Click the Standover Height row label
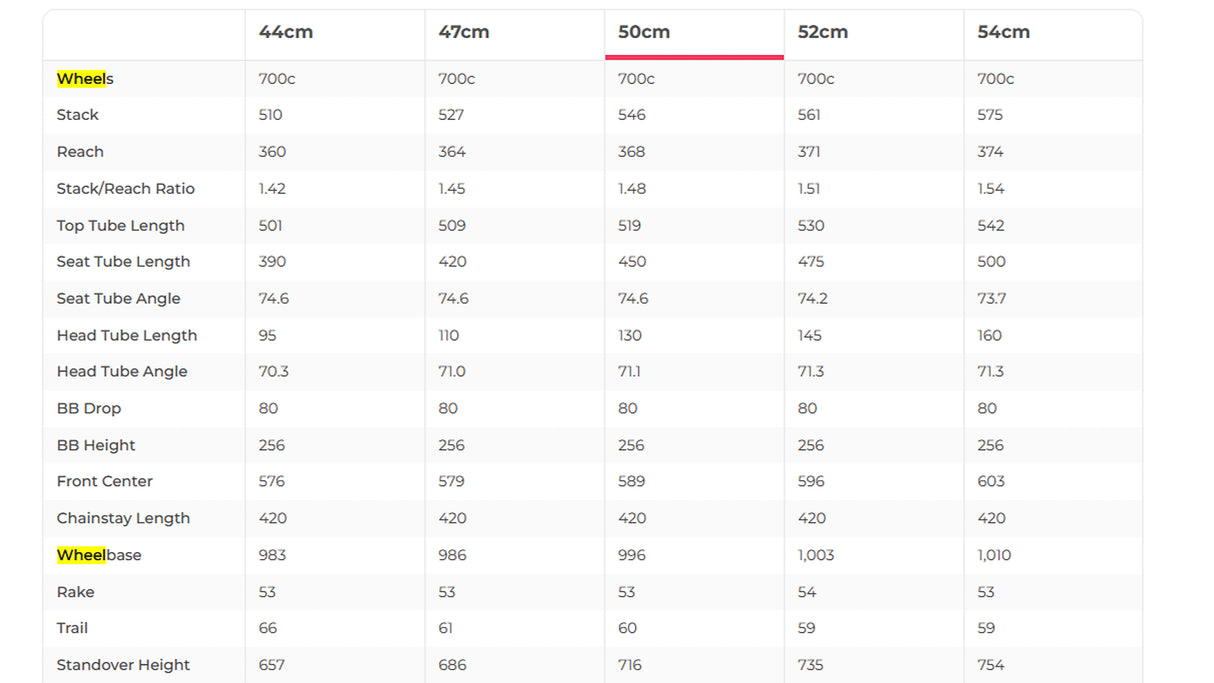This screenshot has width=1214, height=683. 123,665
